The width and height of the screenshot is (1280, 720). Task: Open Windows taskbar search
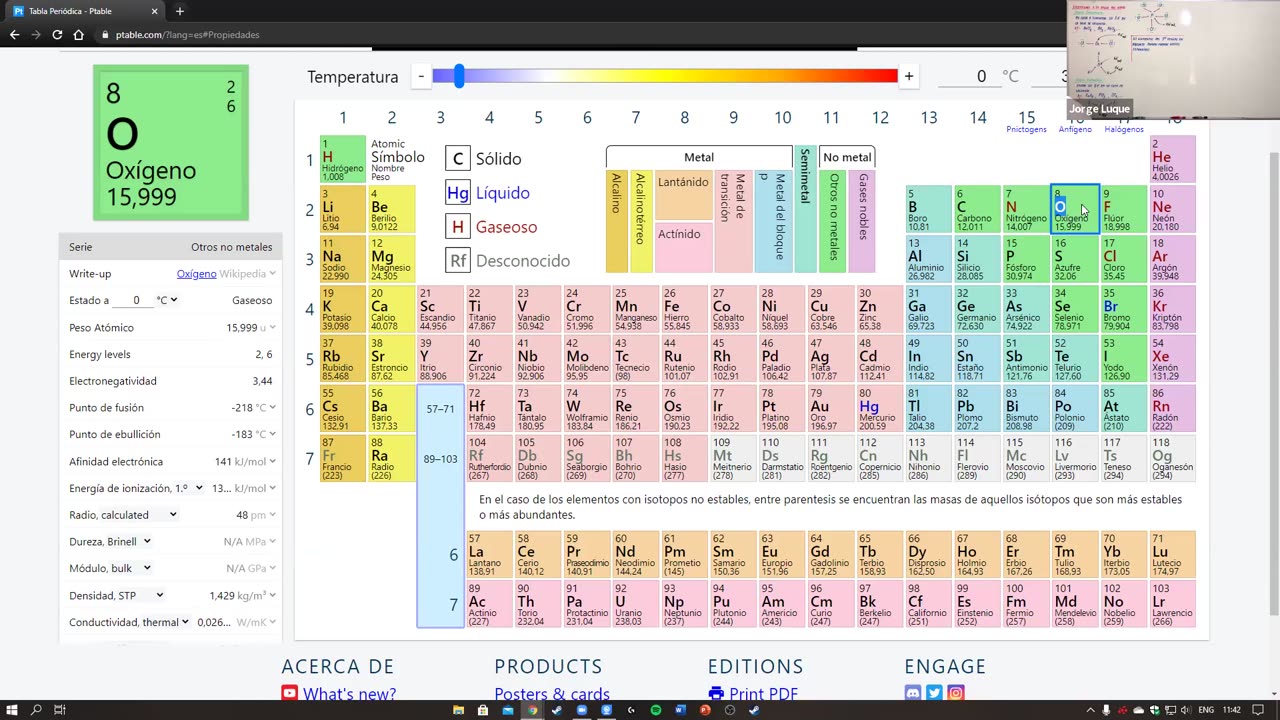(x=36, y=710)
